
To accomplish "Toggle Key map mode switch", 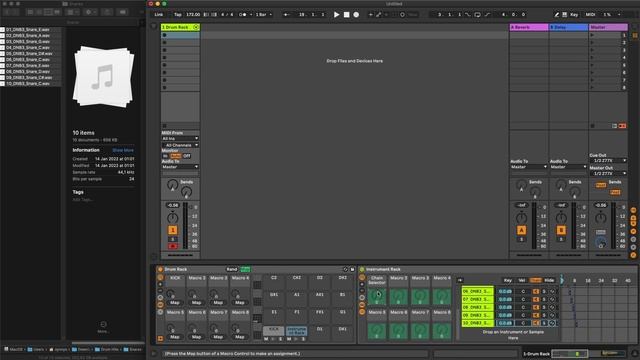I will tap(574, 15).
